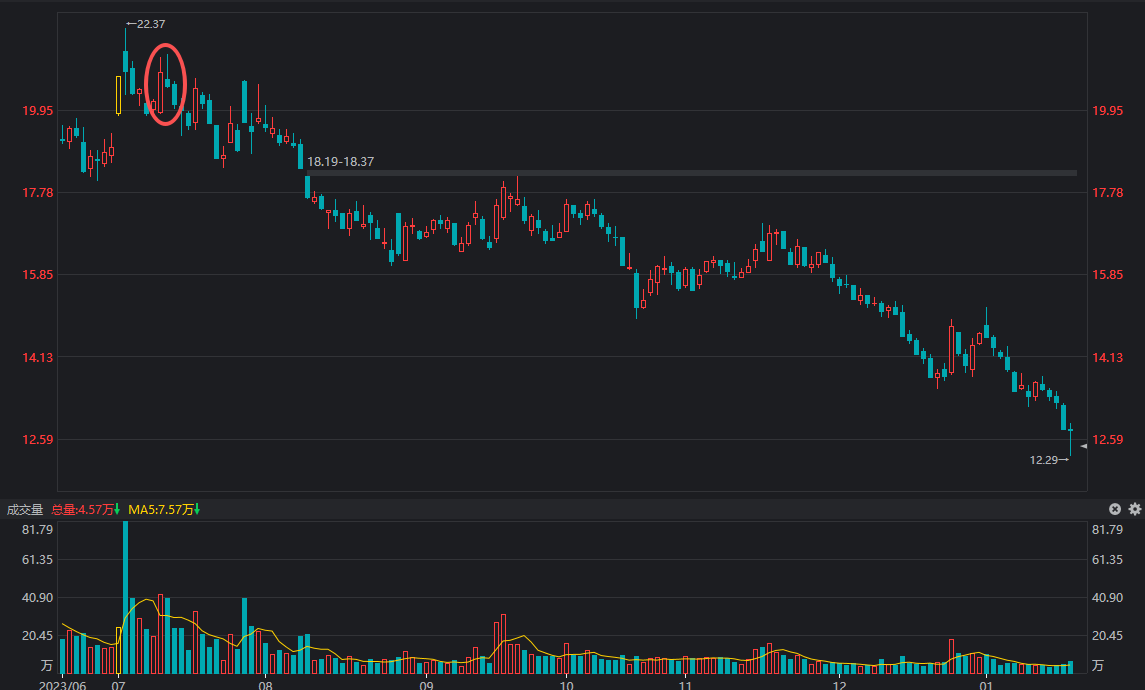Close the volume indicator panel
1145x690 pixels.
click(x=1115, y=509)
